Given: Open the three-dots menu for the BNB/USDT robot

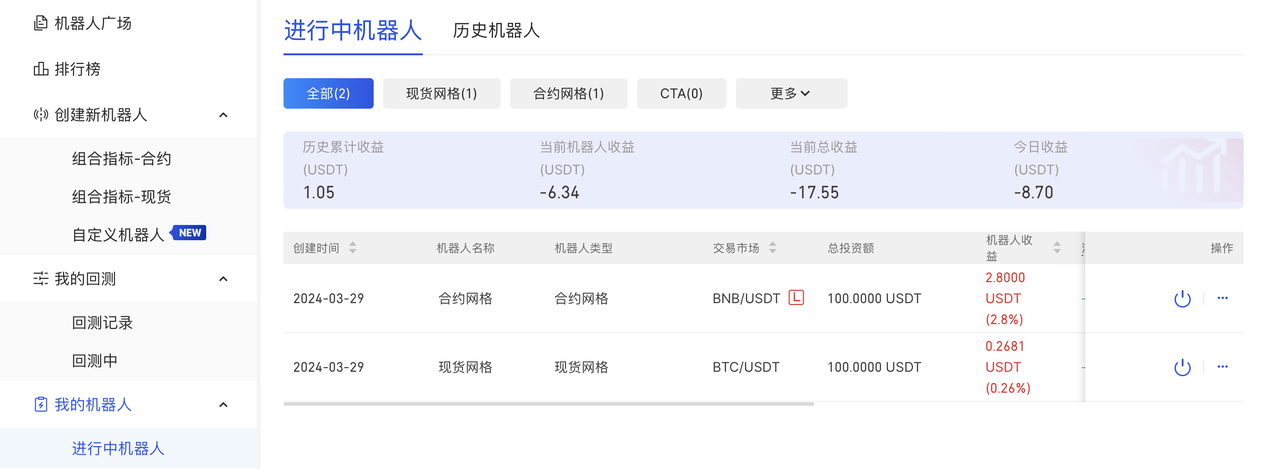Looking at the screenshot, I should point(1222,298).
